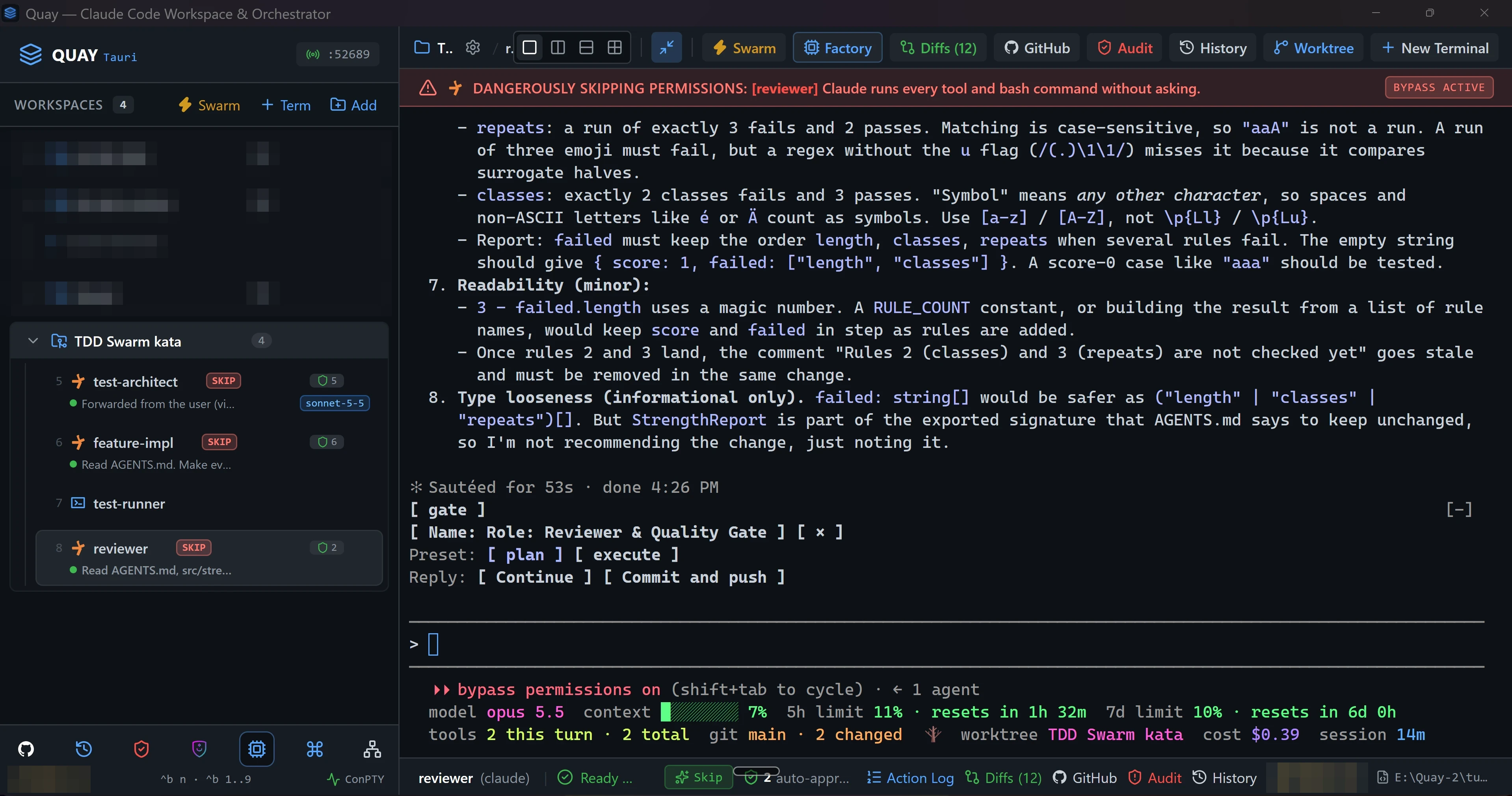1512x796 pixels.
Task: Click '[ Commit and push ]' reply option
Action: [694, 577]
